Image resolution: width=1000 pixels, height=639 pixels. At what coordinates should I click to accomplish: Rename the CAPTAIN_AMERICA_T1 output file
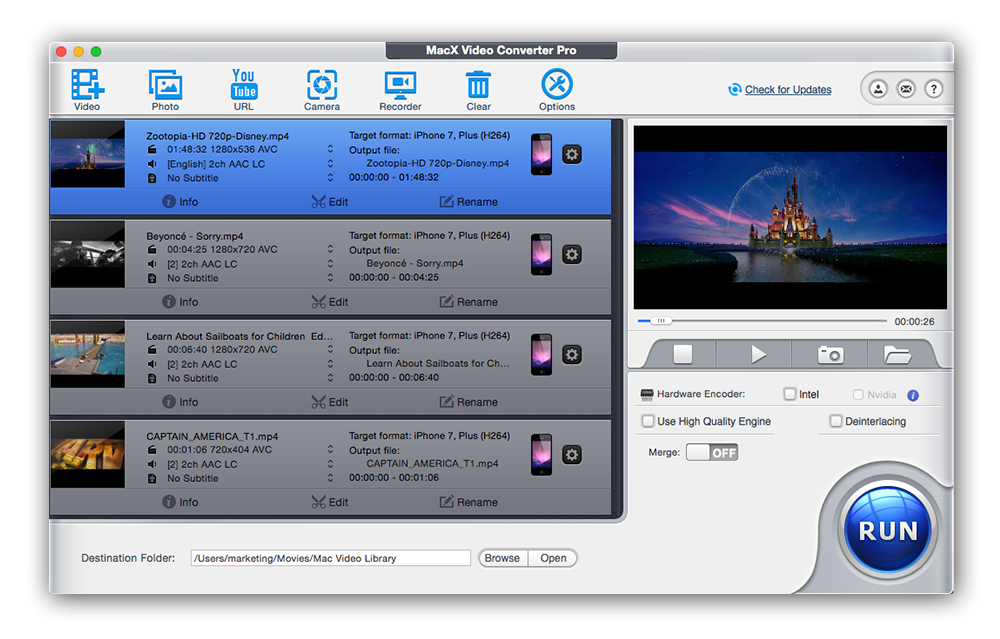[x=469, y=502]
